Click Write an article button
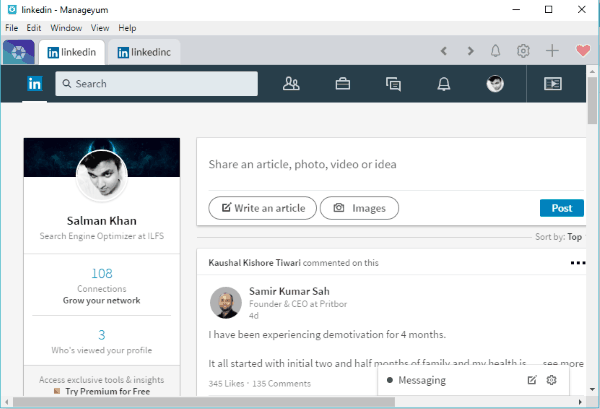Image resolution: width=600 pixels, height=409 pixels. coord(263,208)
